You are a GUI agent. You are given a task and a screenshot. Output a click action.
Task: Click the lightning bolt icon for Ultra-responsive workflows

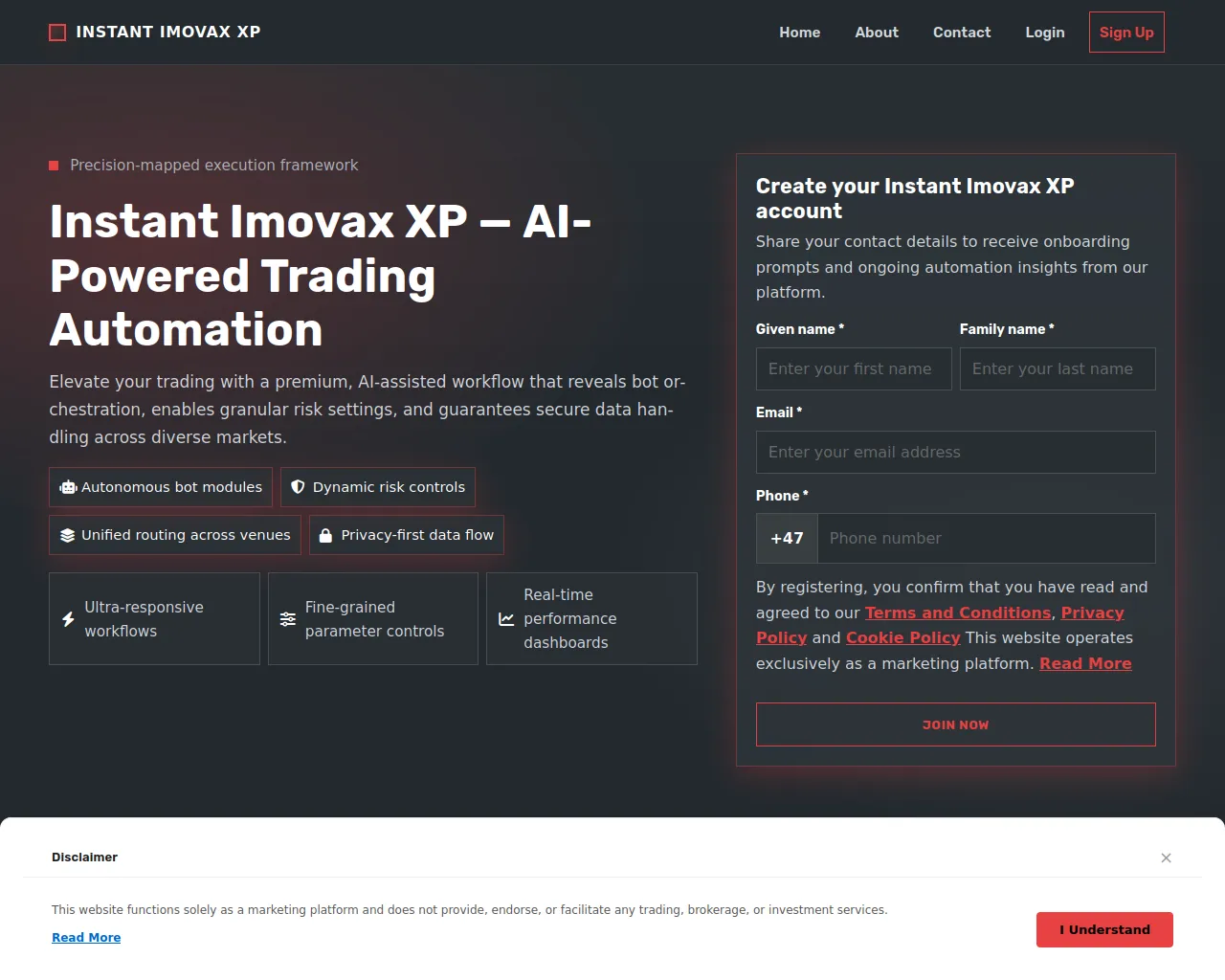point(68,619)
